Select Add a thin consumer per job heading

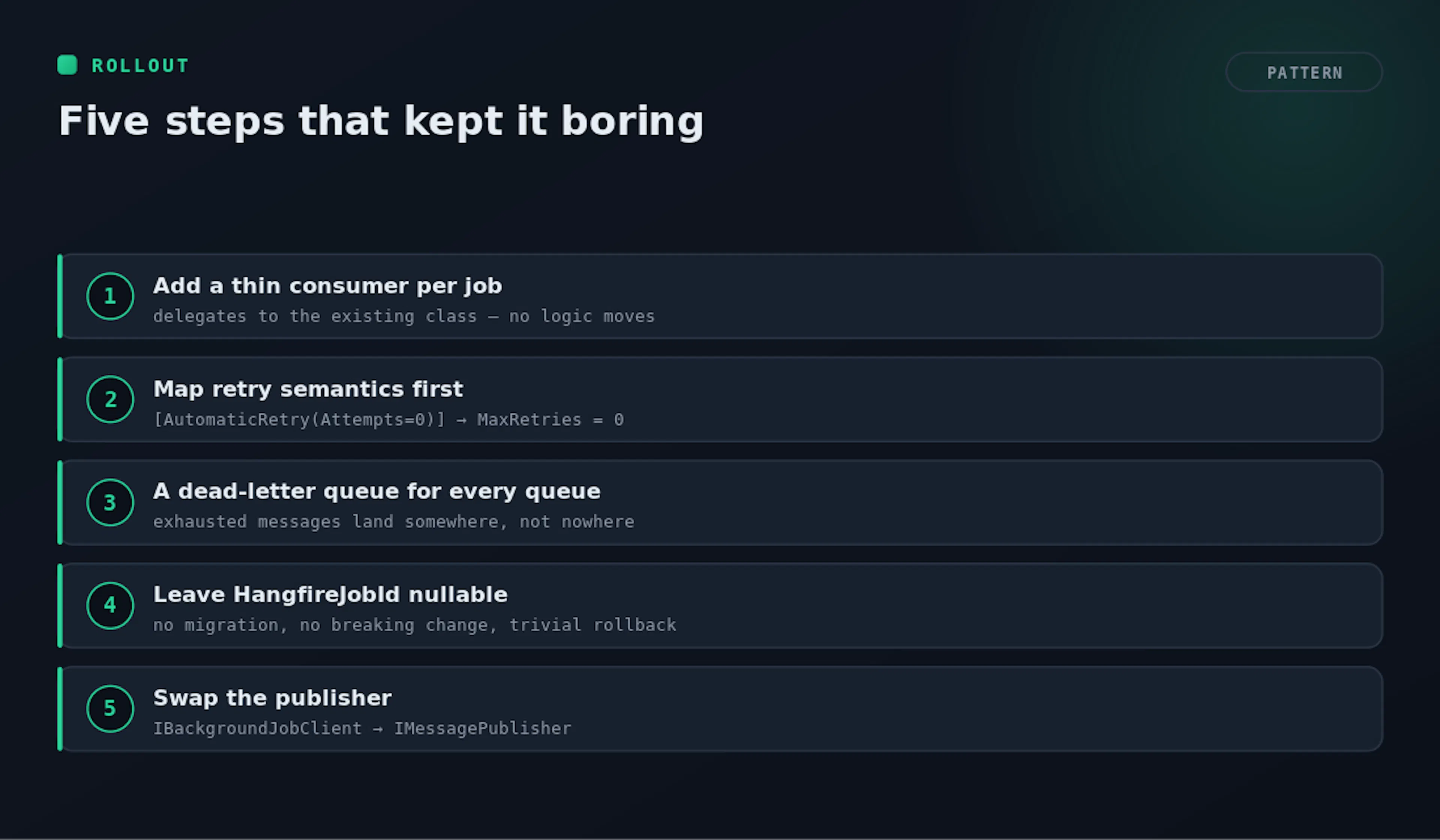[x=327, y=286]
